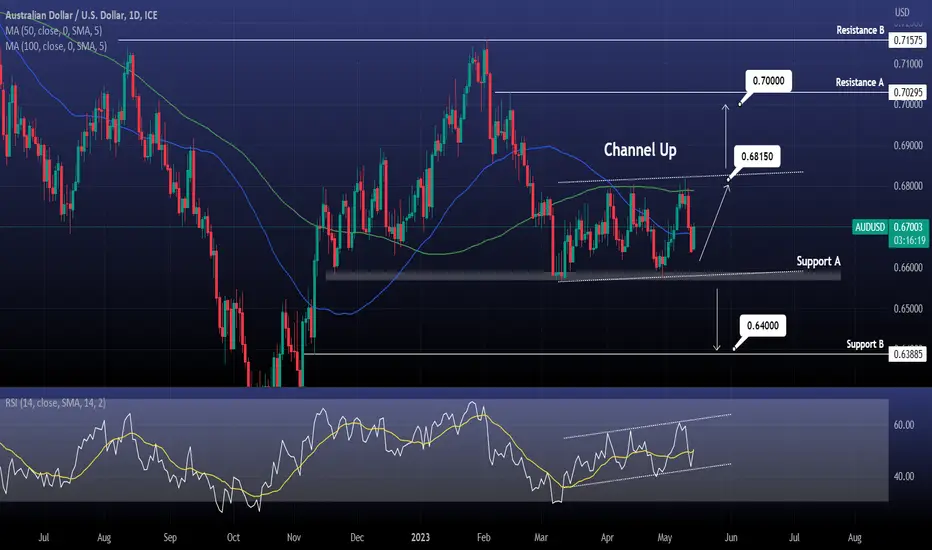Click the Resistance A label
932x550 pixels.
click(859, 82)
